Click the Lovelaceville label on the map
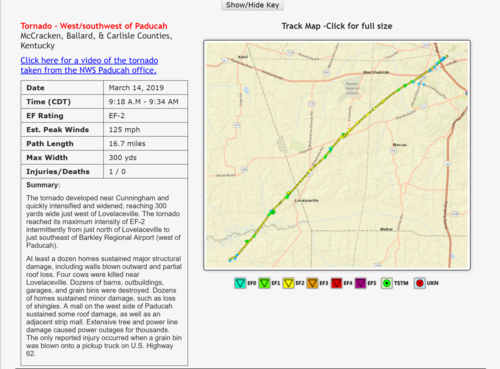Viewport: 500px width, 369px height. [x=306, y=200]
